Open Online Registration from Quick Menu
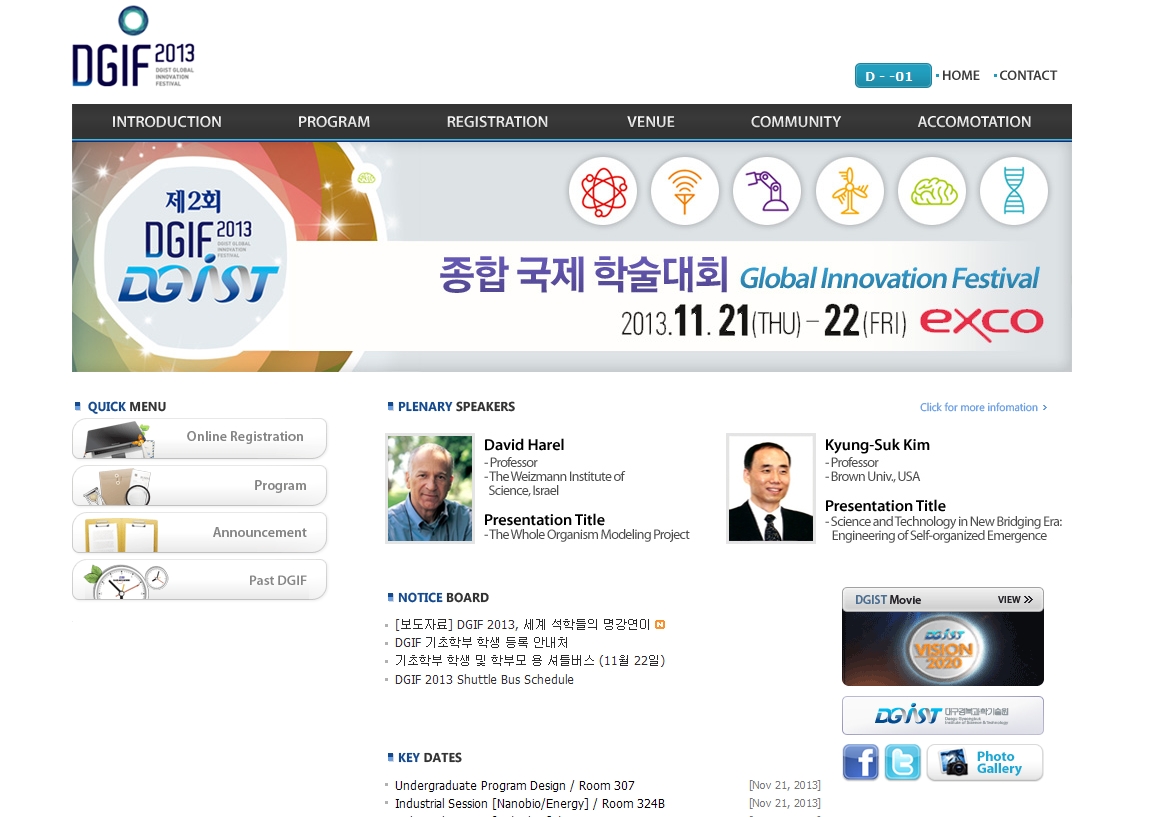 [199, 438]
